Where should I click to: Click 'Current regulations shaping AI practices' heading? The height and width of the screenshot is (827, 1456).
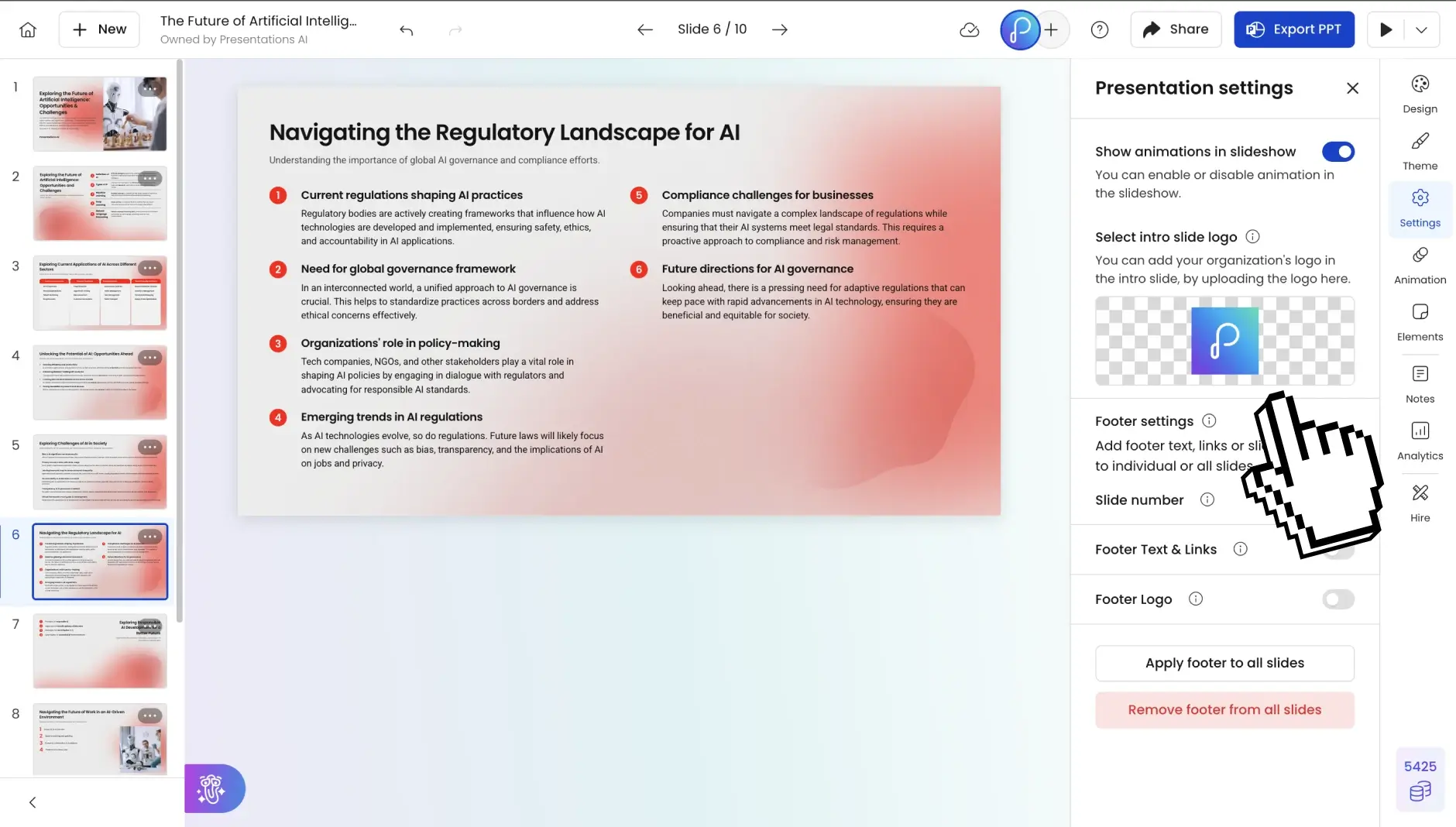click(411, 195)
